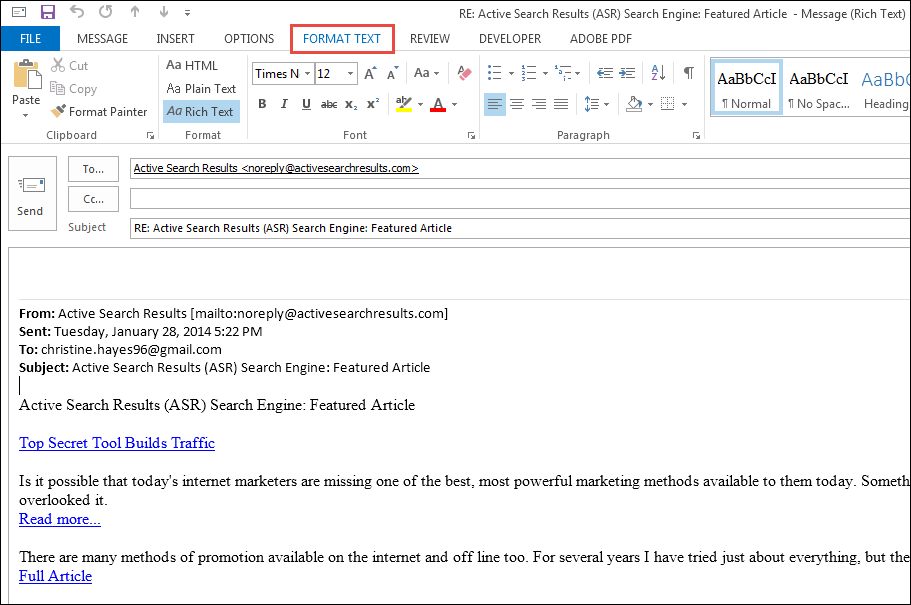Send the email message
The image size is (911, 605).
(x=33, y=194)
